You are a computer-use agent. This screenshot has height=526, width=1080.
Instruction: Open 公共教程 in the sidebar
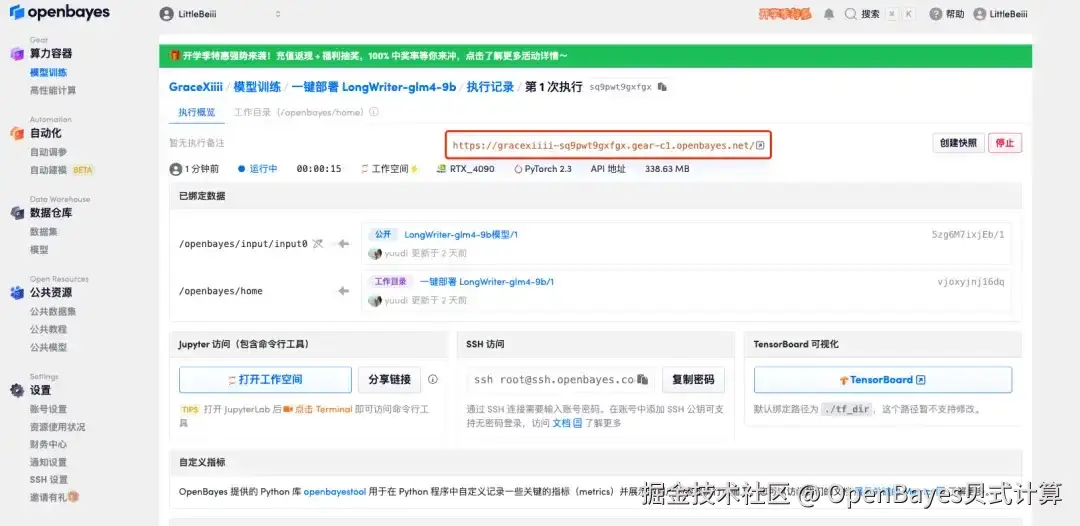48,329
